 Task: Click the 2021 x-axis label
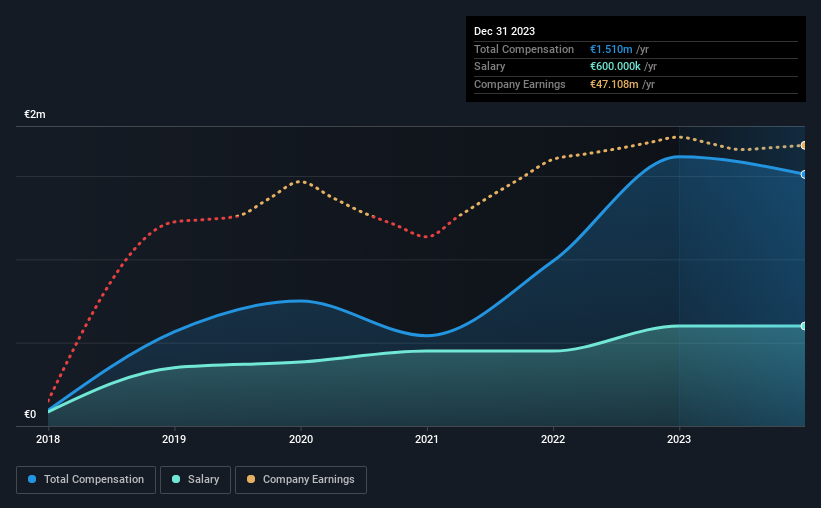(x=427, y=439)
